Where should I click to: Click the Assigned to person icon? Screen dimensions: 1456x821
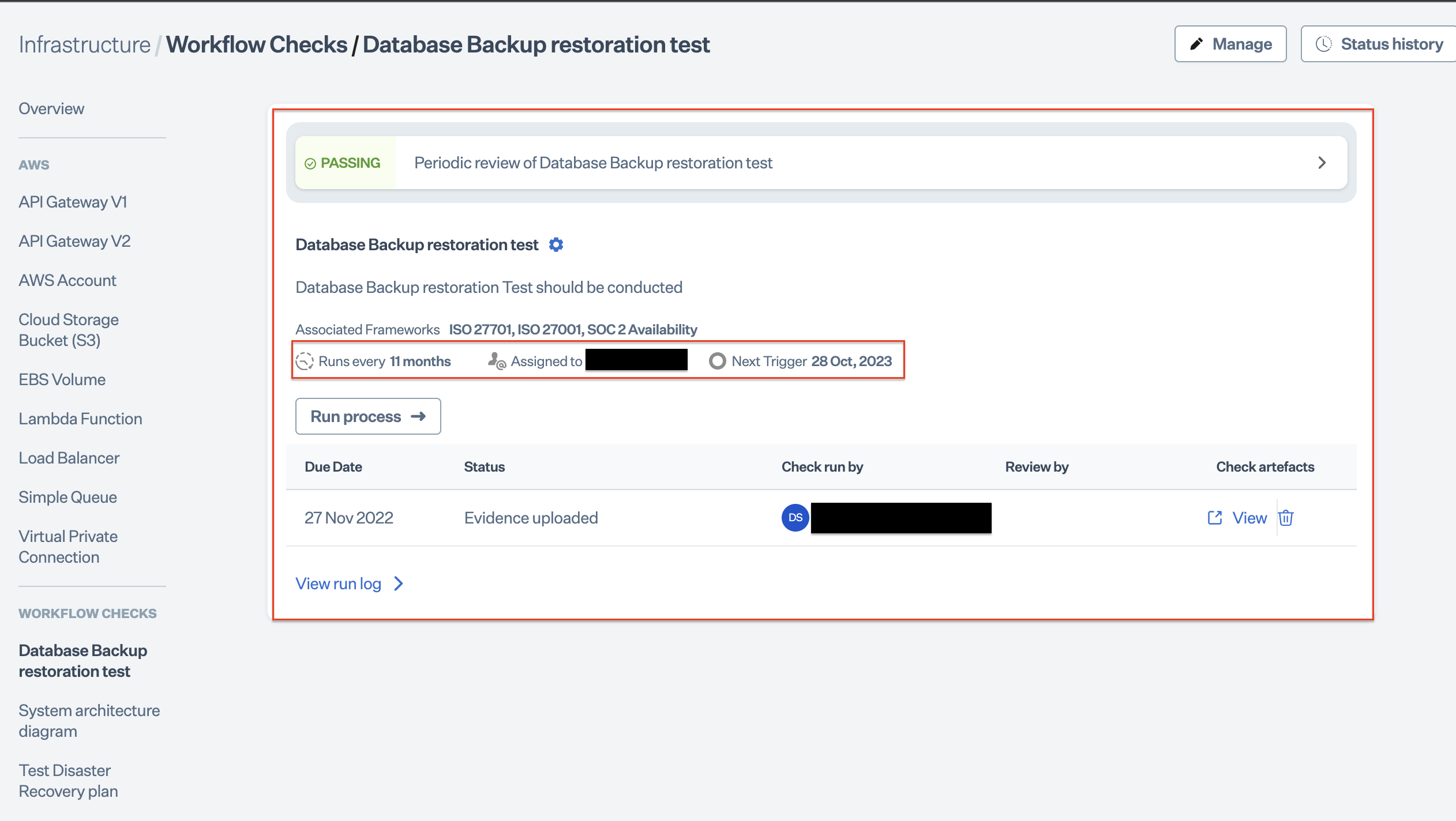[496, 361]
